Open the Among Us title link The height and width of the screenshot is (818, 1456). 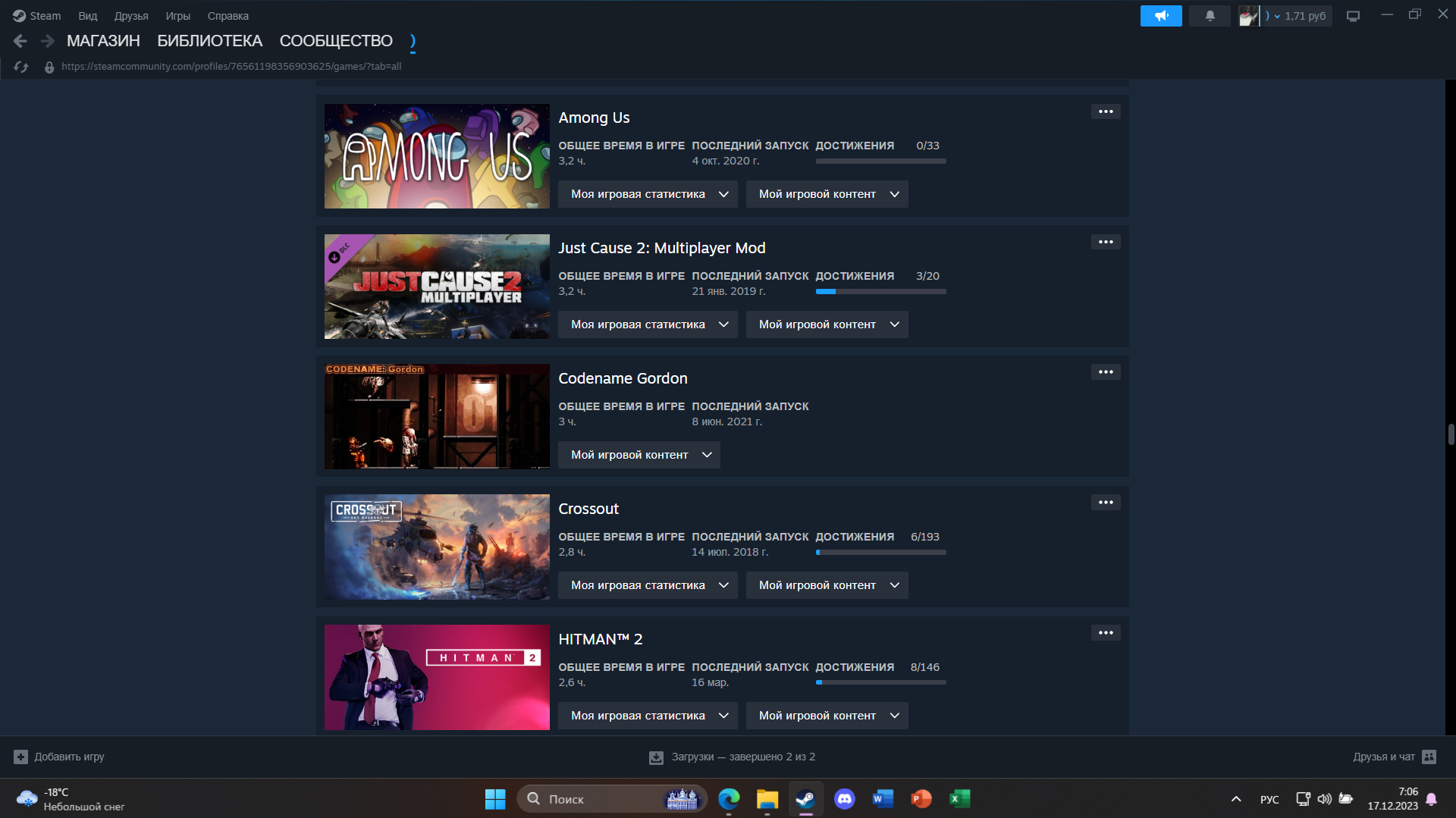point(594,118)
